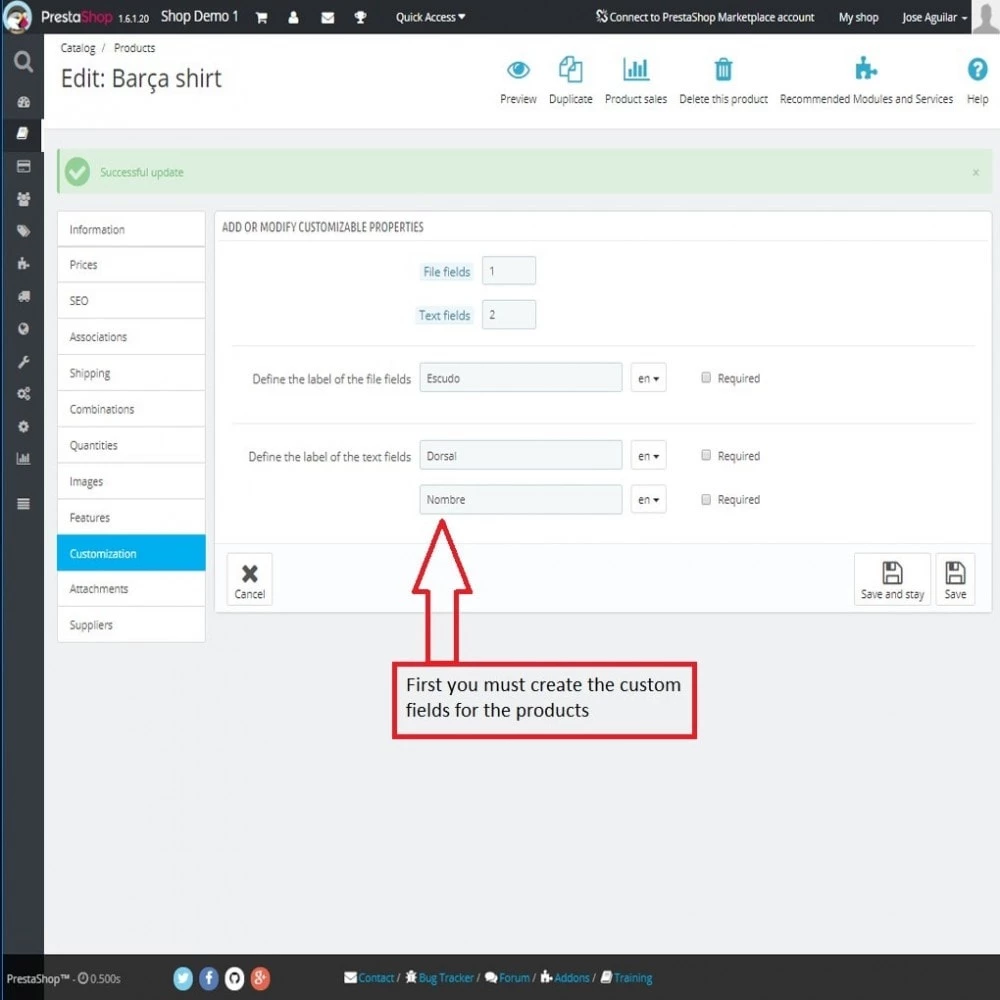Click the Text fields number input
The height and width of the screenshot is (1000, 1000).
(509, 314)
